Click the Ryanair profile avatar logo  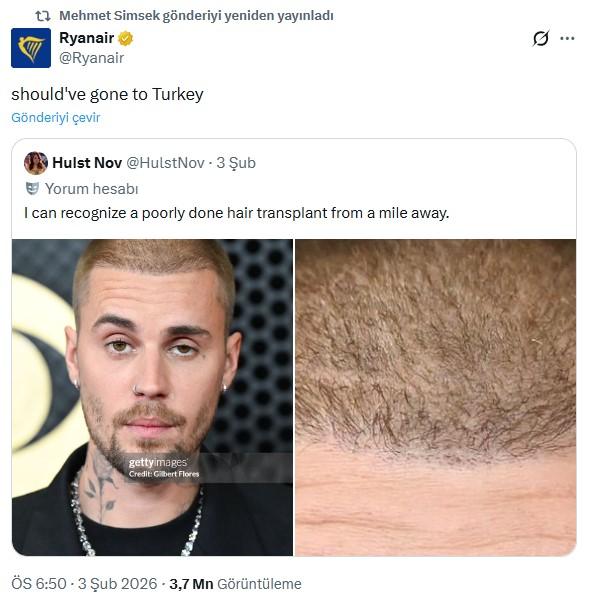[x=31, y=48]
